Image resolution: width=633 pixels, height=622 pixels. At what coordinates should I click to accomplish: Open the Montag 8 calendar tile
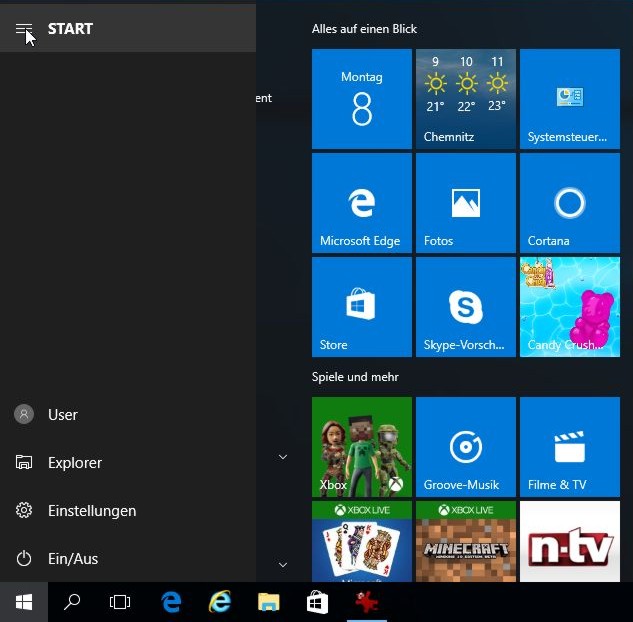pyautogui.click(x=362, y=99)
